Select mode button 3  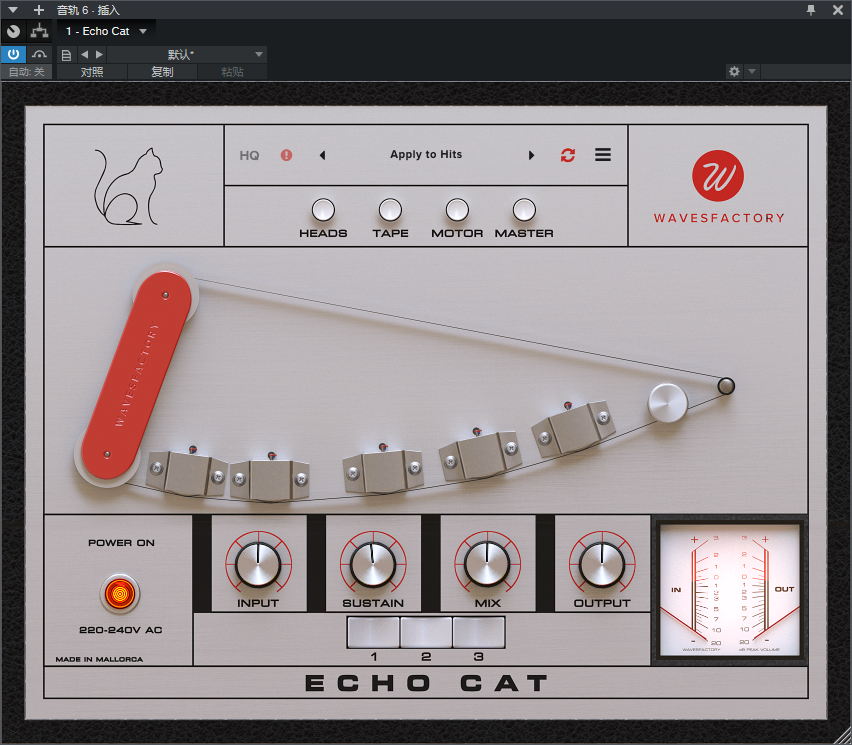[479, 632]
